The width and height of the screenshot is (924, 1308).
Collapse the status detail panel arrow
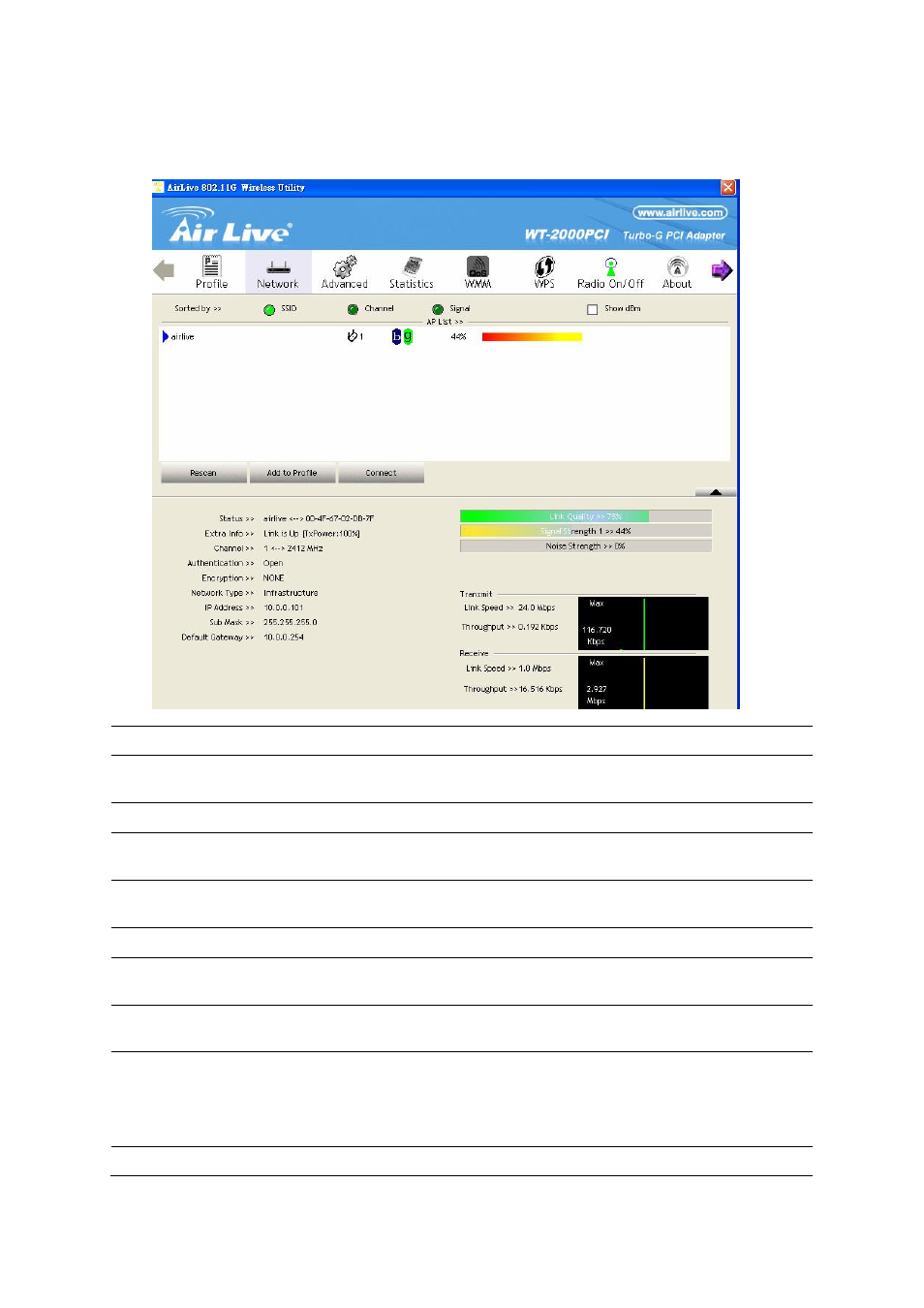tap(716, 492)
